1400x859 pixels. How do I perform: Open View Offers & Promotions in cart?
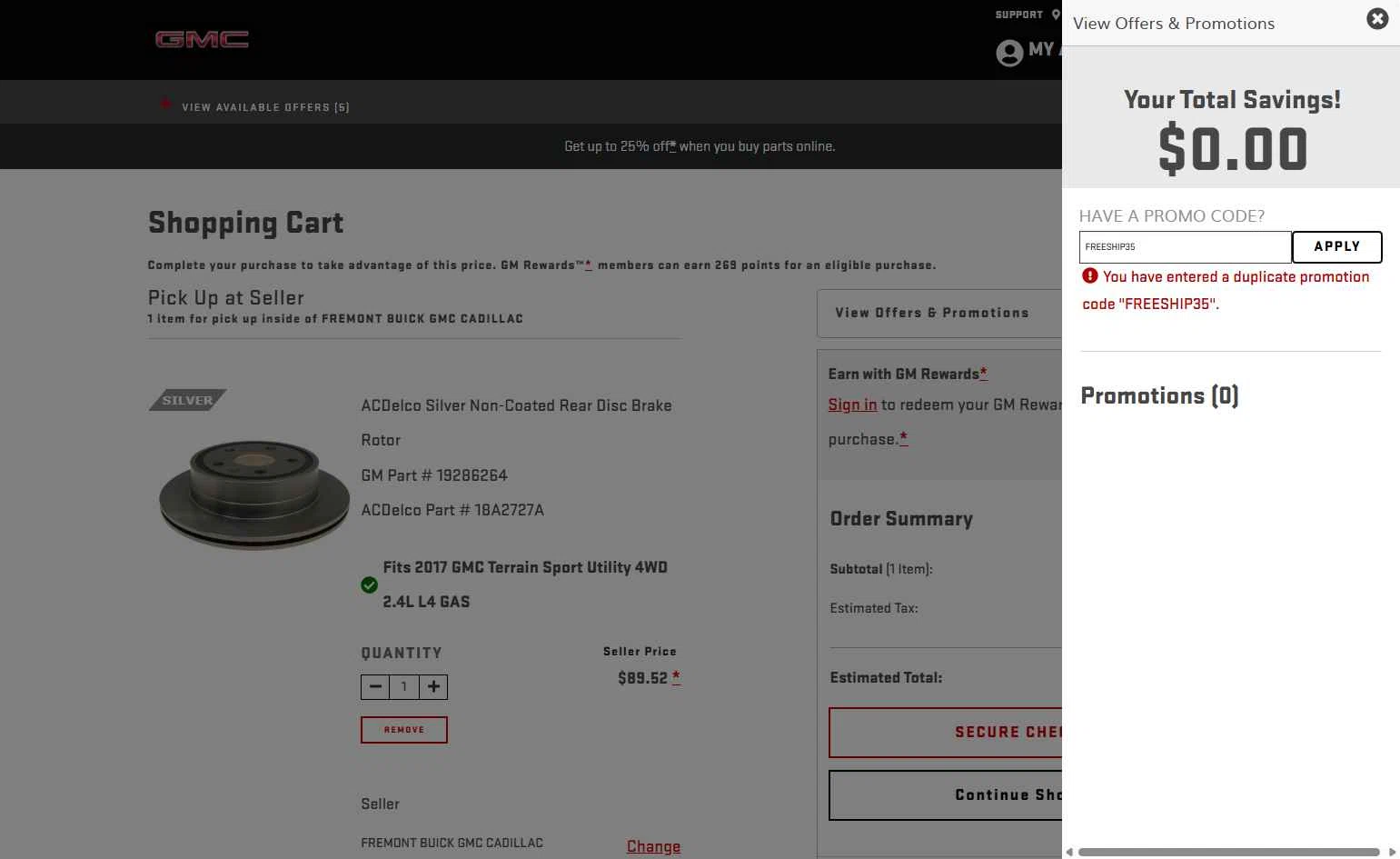click(939, 313)
